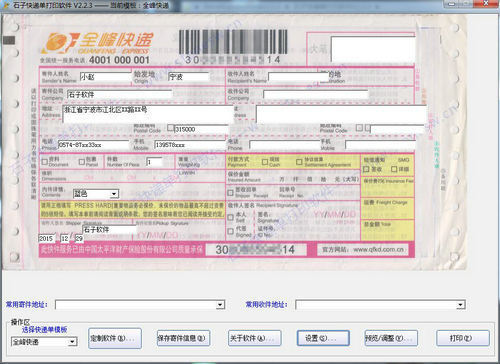The image size is (500, 364).
Task: Click recipient address input field
Action: (342, 114)
